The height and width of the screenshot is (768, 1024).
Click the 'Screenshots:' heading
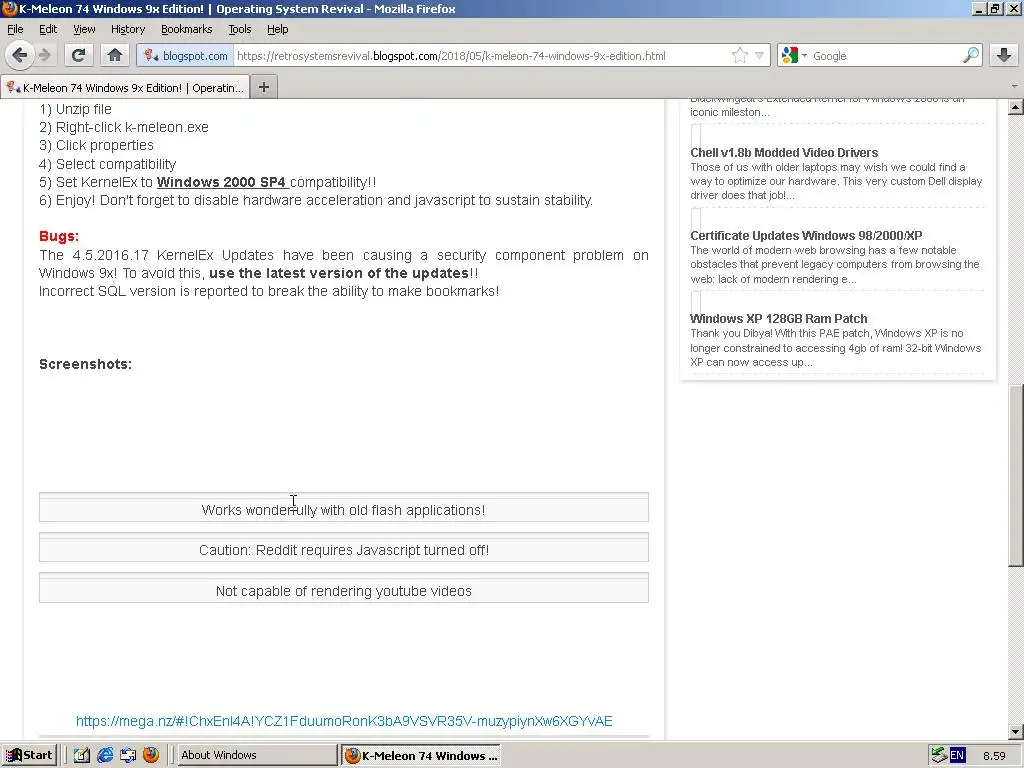tap(86, 364)
